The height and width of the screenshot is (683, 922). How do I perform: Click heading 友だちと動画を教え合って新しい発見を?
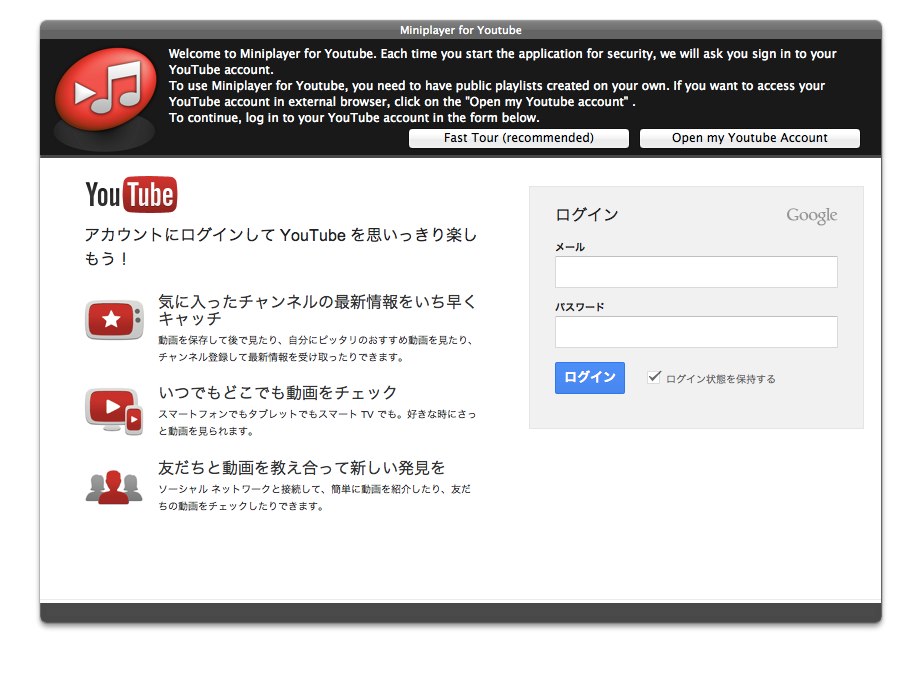click(302, 468)
